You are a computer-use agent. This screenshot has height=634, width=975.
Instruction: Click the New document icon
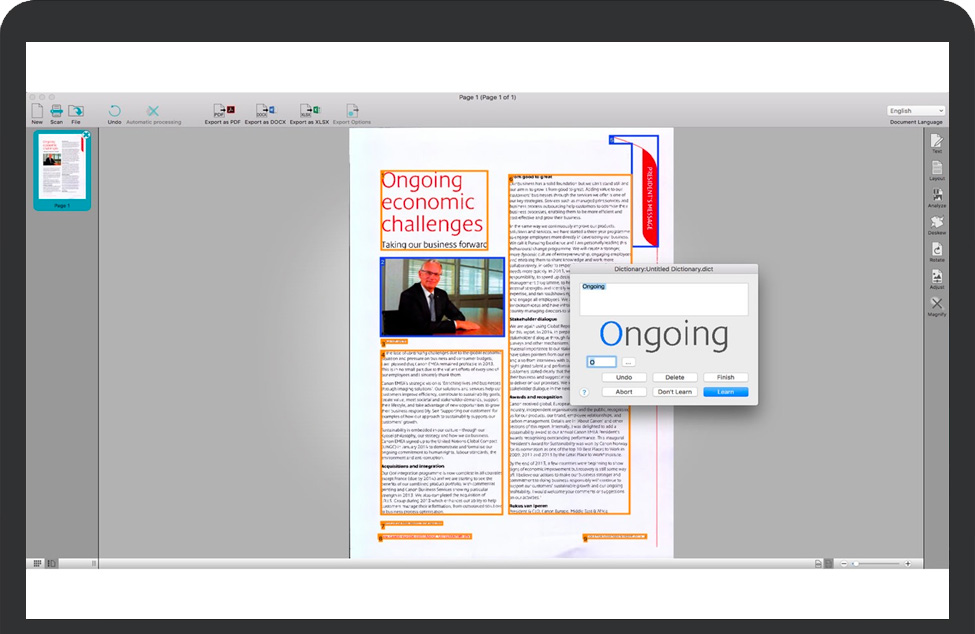click(x=37, y=111)
